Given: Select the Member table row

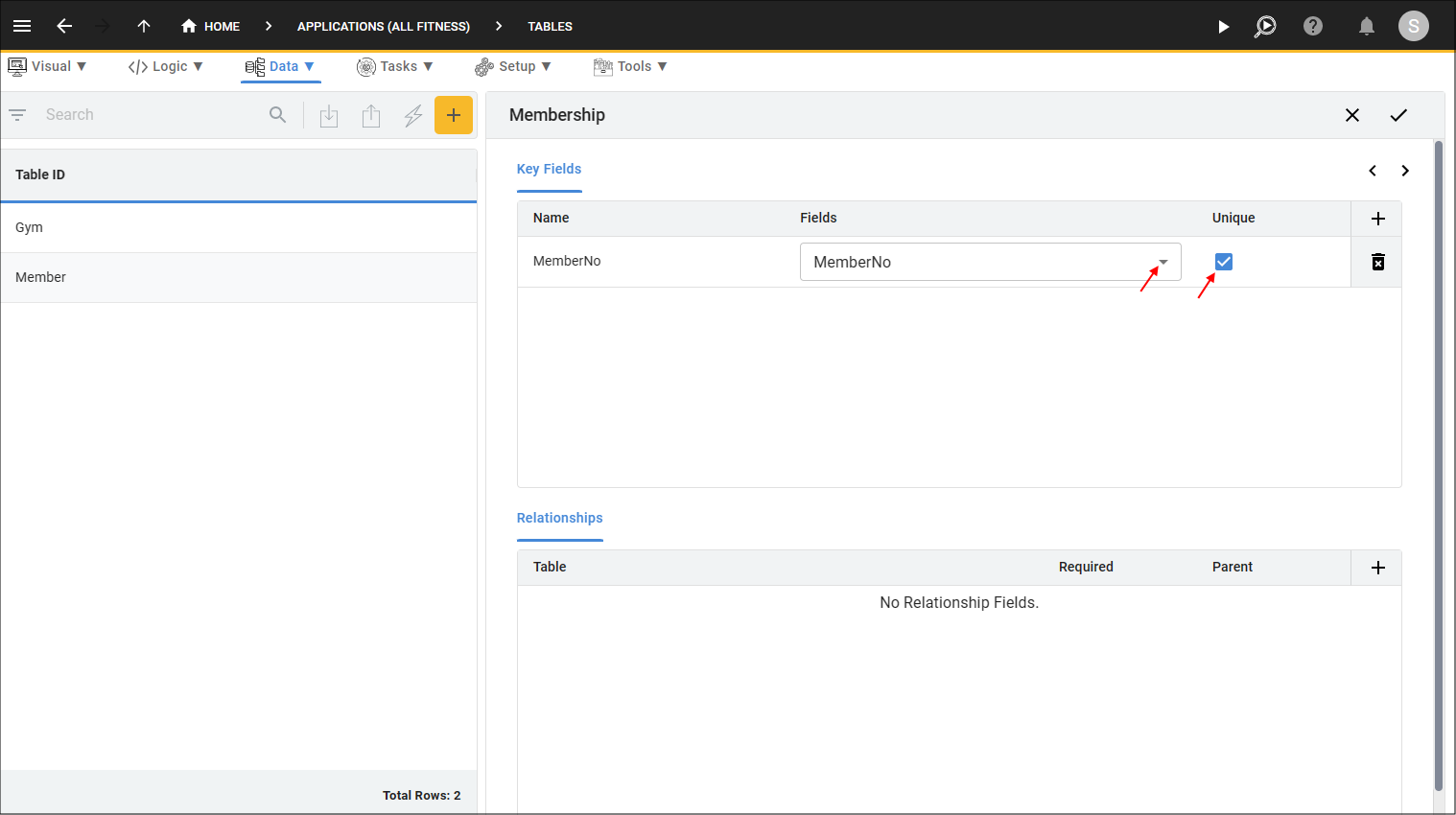Looking at the screenshot, I should pos(239,277).
